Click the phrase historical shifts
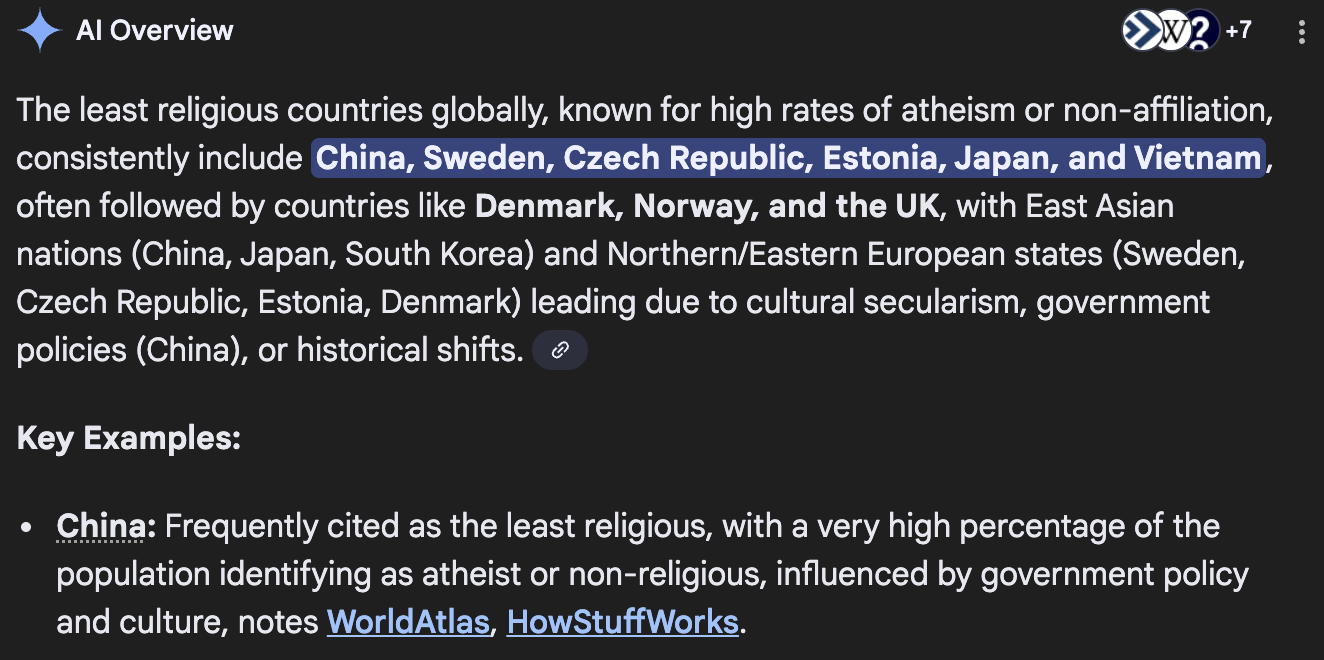 (409, 350)
